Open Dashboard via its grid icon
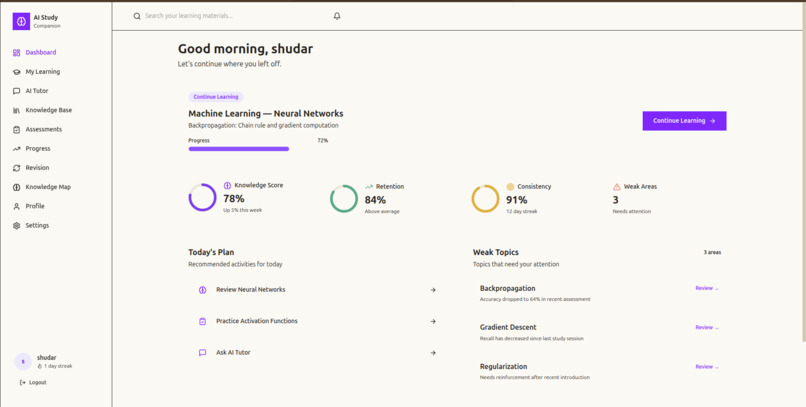 tap(16, 52)
